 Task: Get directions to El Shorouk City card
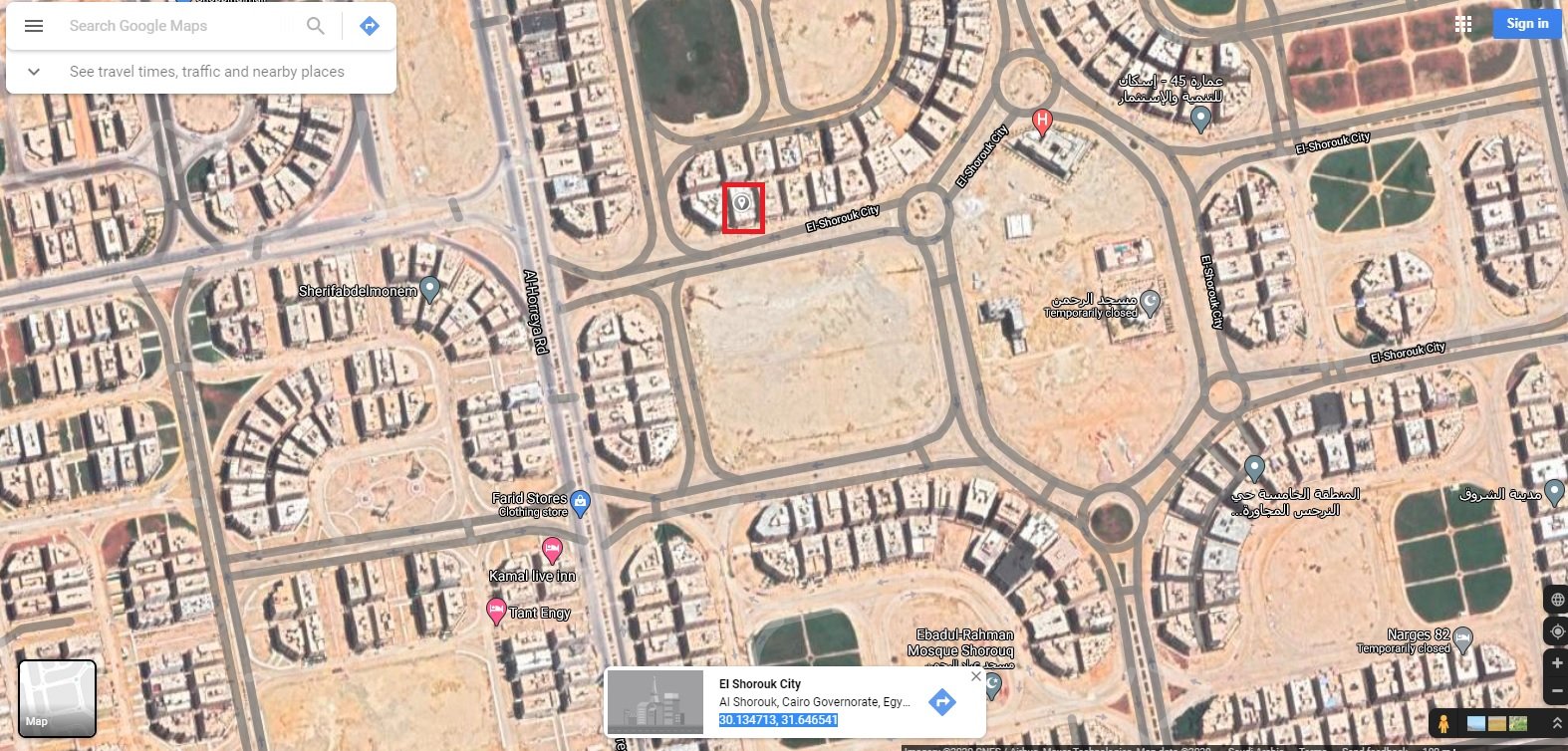[941, 702]
